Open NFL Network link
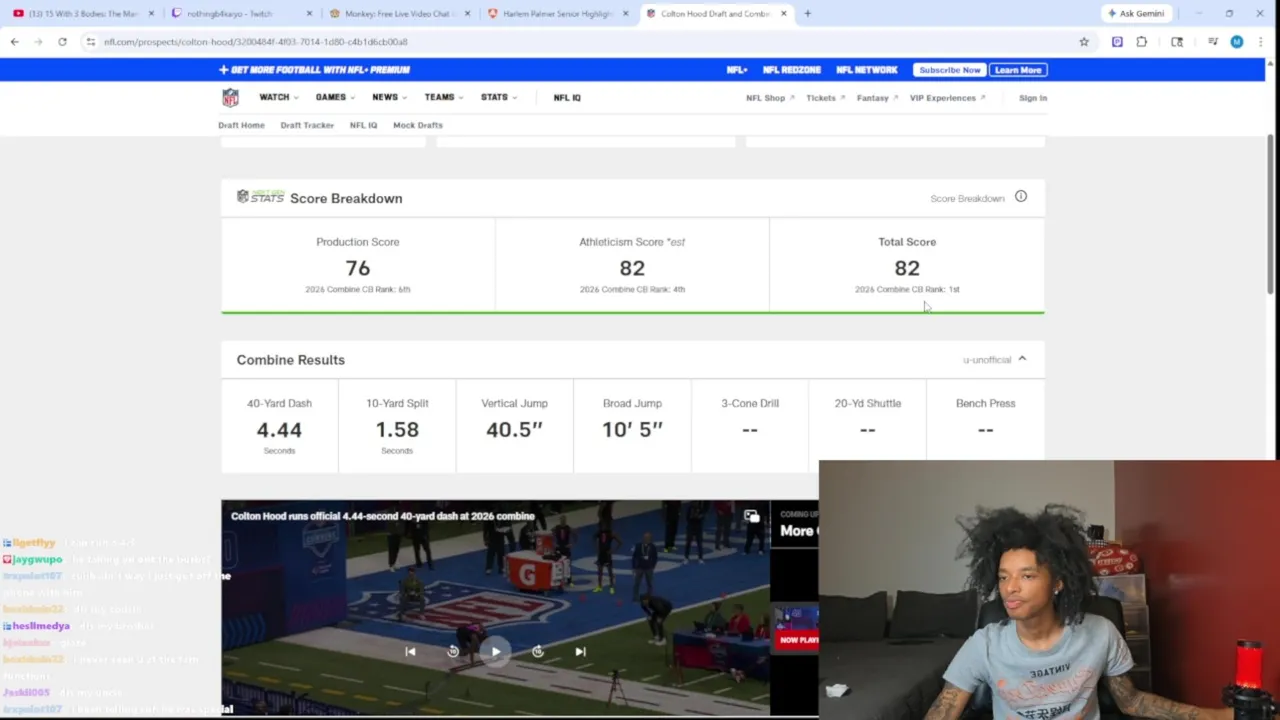Viewport: 1280px width, 720px height. pyautogui.click(x=867, y=70)
